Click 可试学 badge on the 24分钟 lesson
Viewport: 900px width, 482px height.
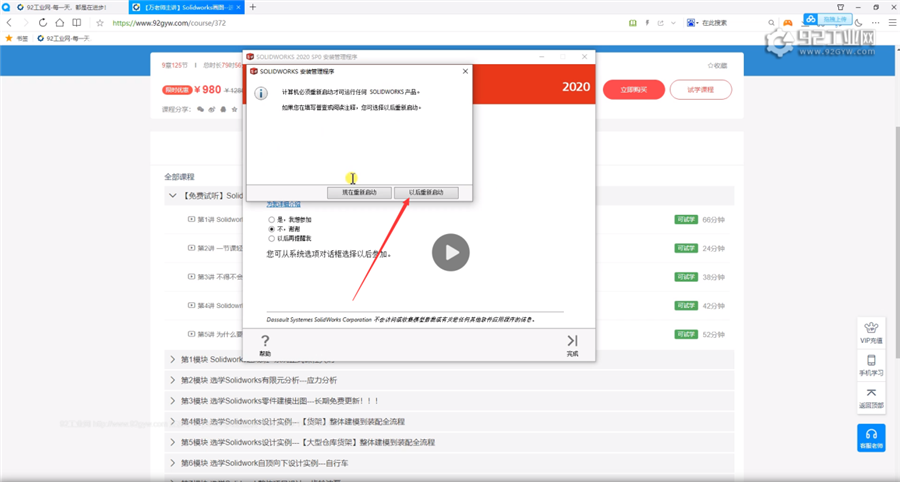click(686, 248)
